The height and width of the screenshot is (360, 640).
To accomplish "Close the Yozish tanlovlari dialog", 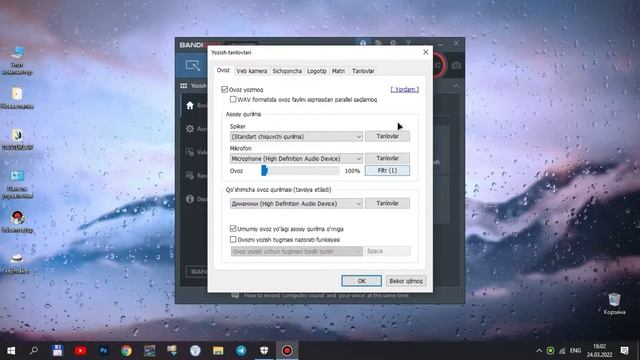I will pos(426,52).
